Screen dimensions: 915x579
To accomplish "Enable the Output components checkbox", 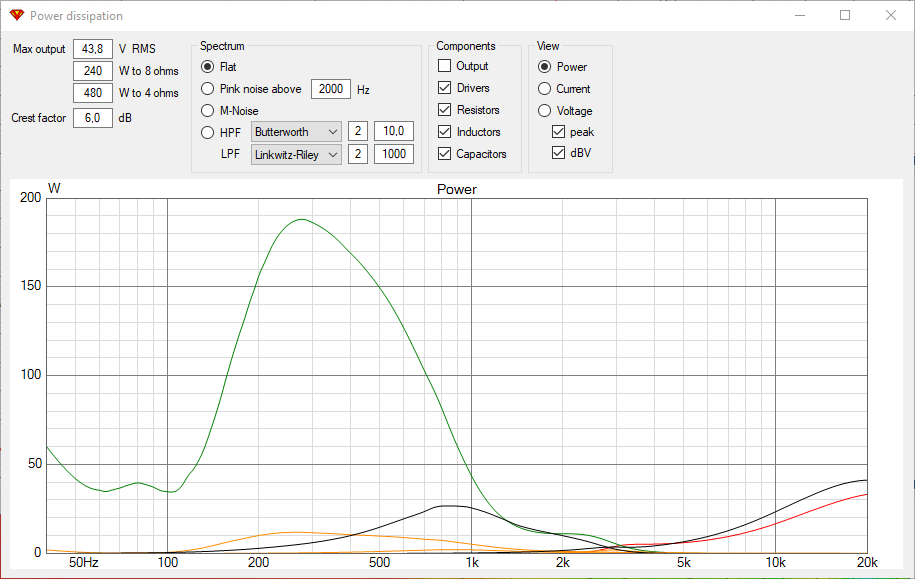I will click(444, 65).
